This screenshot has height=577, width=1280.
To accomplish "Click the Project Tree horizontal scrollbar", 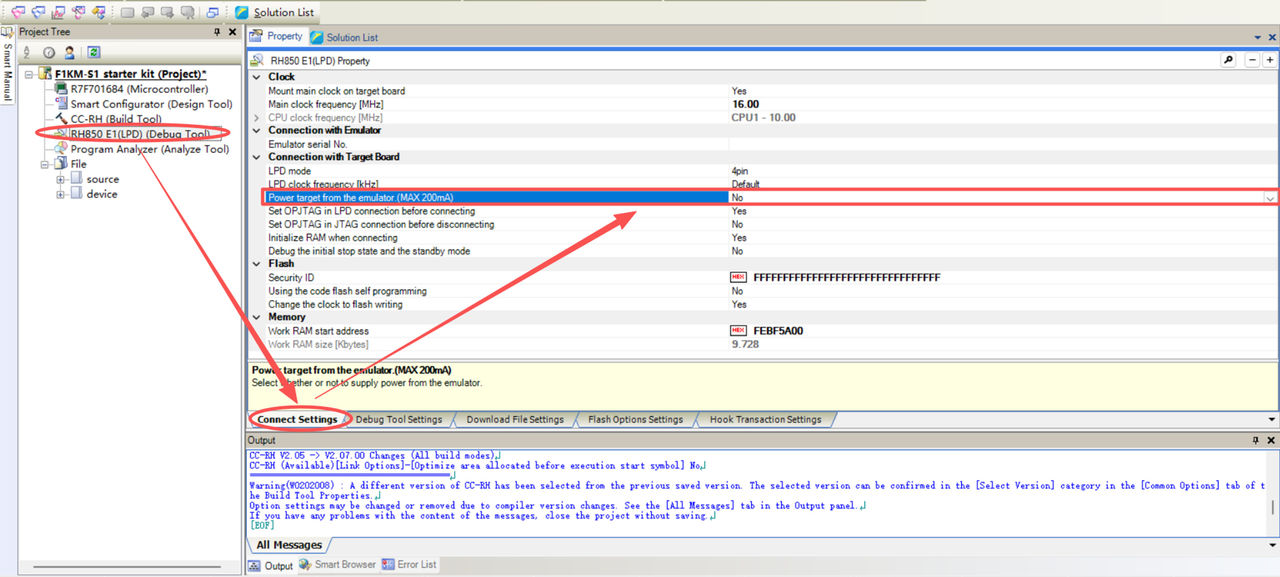I will coord(128,569).
